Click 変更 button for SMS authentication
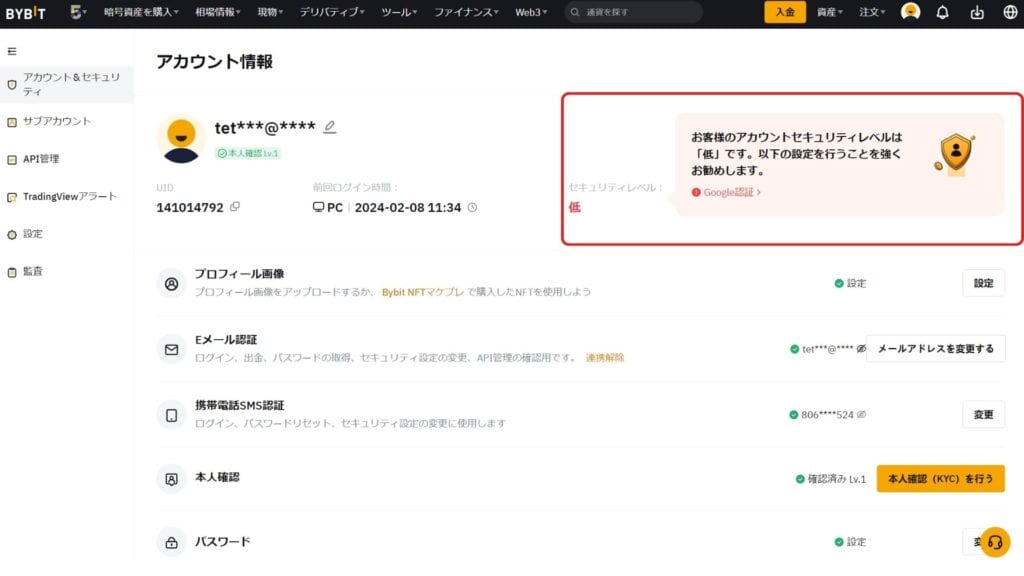 (984, 415)
